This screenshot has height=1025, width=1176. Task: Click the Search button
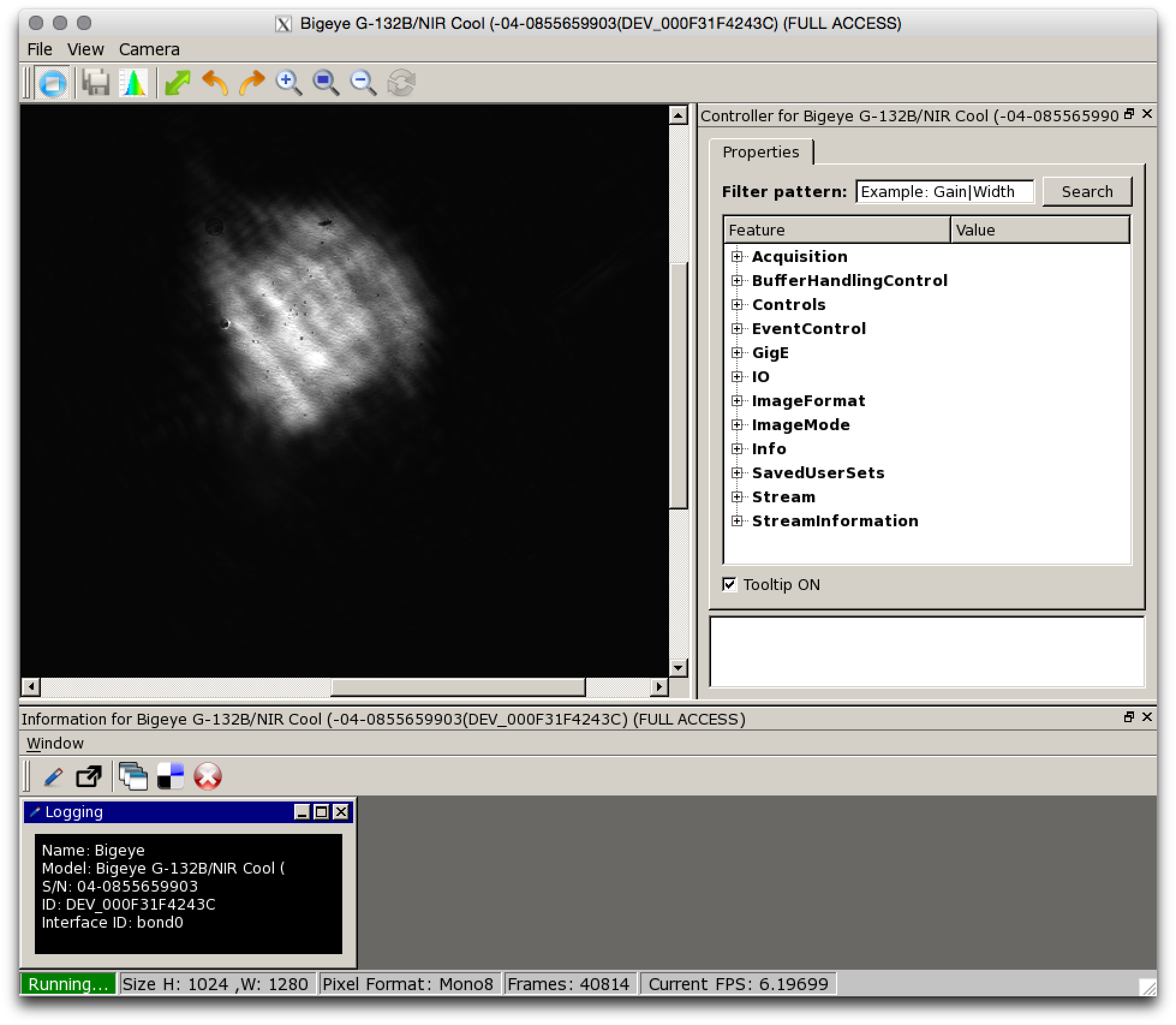[x=1087, y=192]
